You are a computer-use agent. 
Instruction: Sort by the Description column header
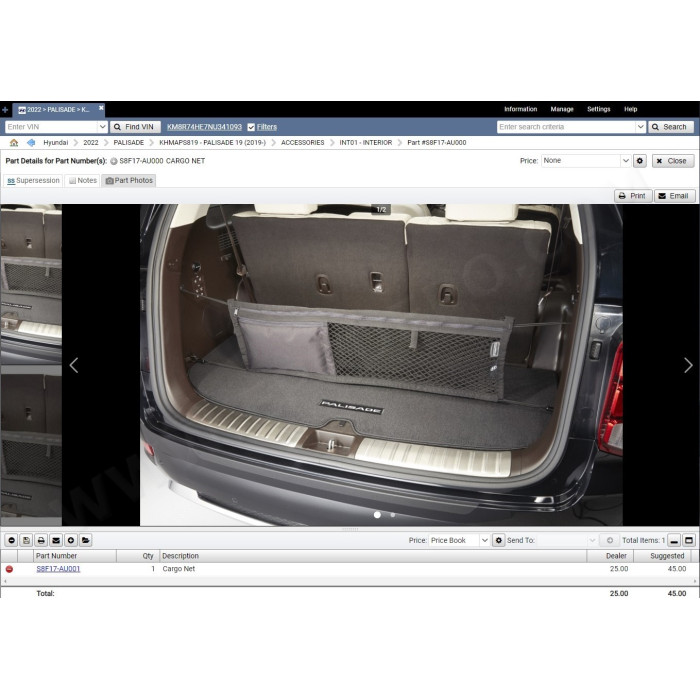click(x=373, y=556)
